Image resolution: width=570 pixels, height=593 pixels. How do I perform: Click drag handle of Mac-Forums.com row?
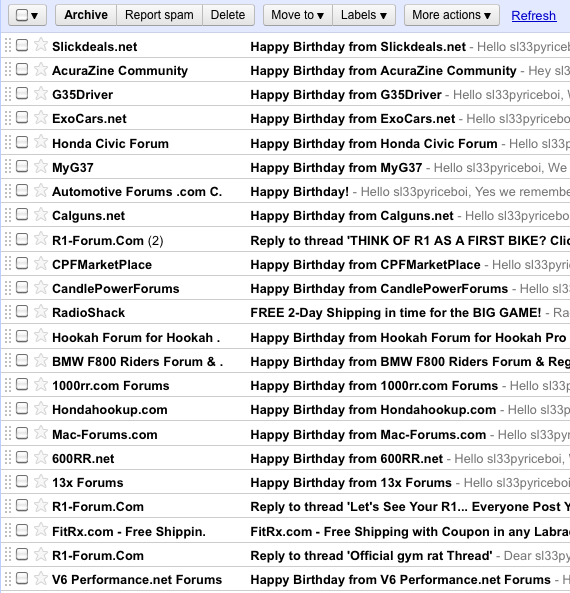pos(8,433)
